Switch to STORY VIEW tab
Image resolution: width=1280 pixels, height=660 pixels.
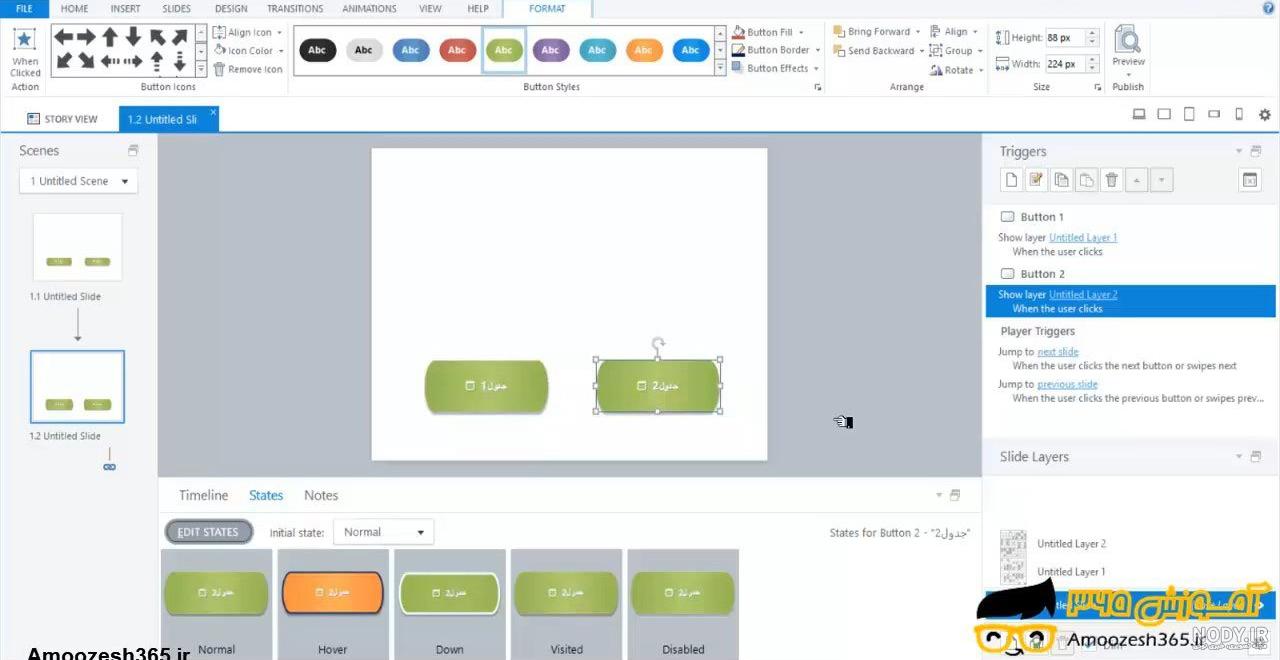tap(63, 119)
